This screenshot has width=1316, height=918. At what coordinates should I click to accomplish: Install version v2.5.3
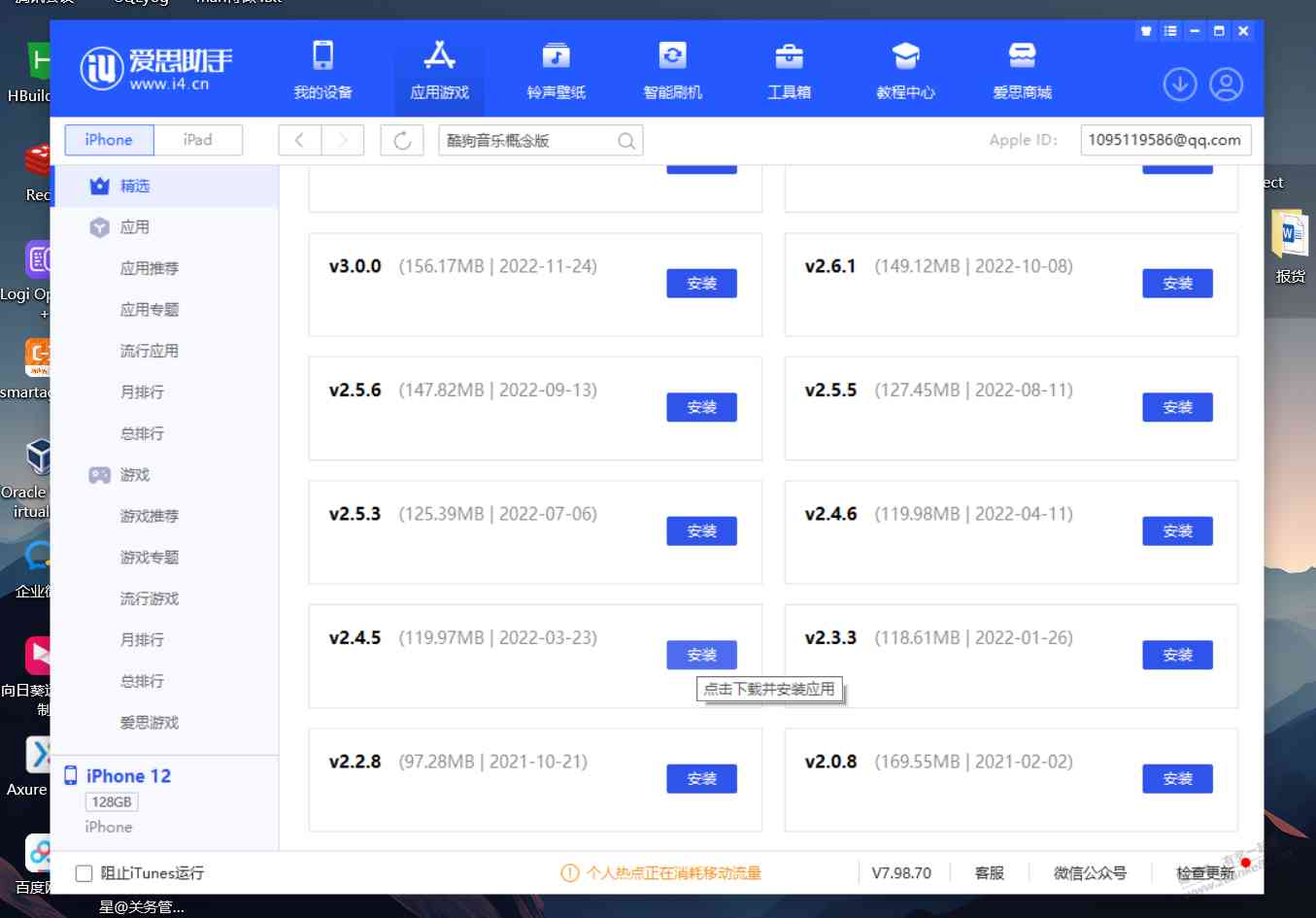coord(701,531)
